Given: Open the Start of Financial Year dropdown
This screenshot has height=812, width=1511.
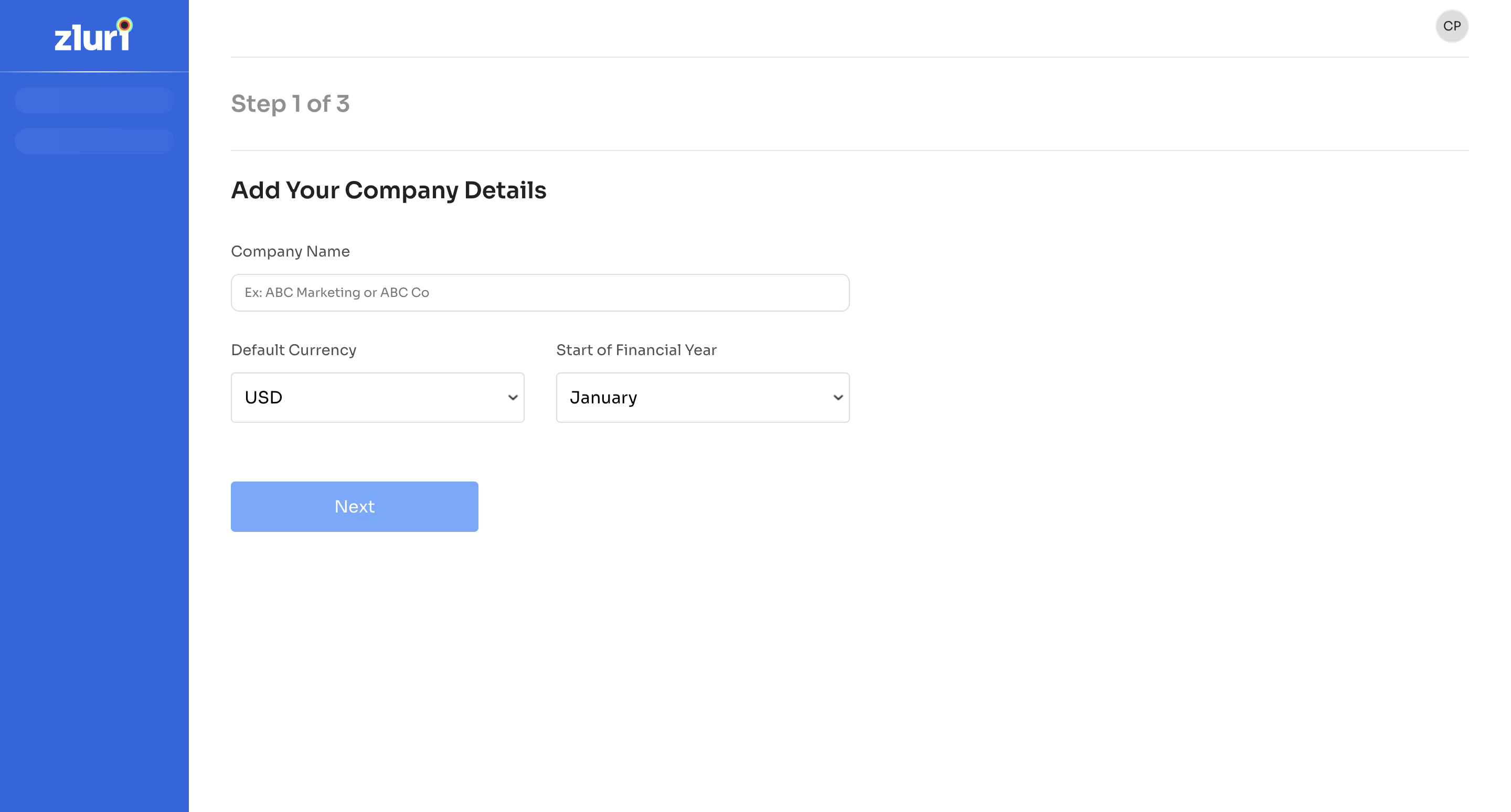Looking at the screenshot, I should [x=703, y=398].
